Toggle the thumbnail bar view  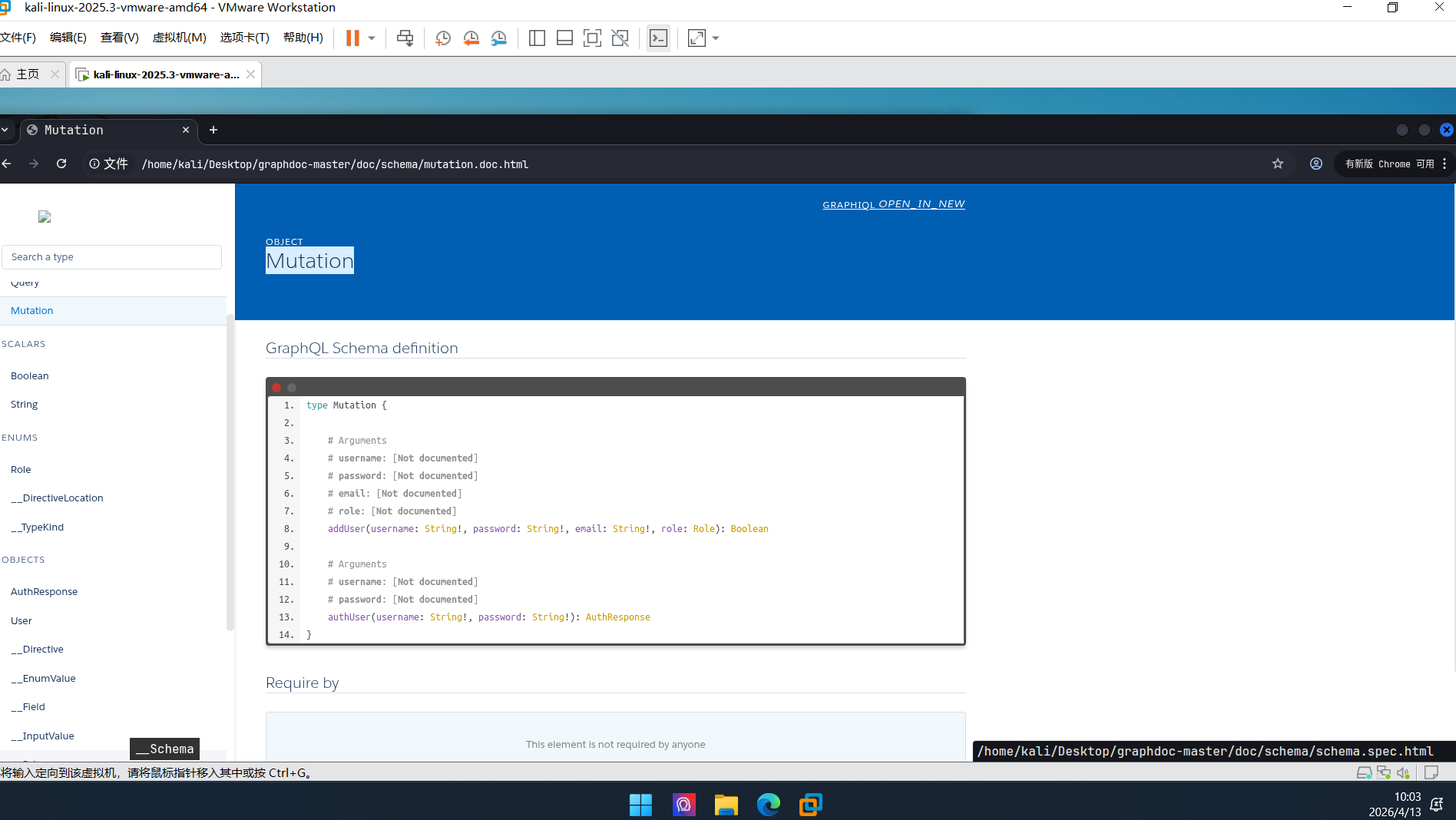pos(564,38)
